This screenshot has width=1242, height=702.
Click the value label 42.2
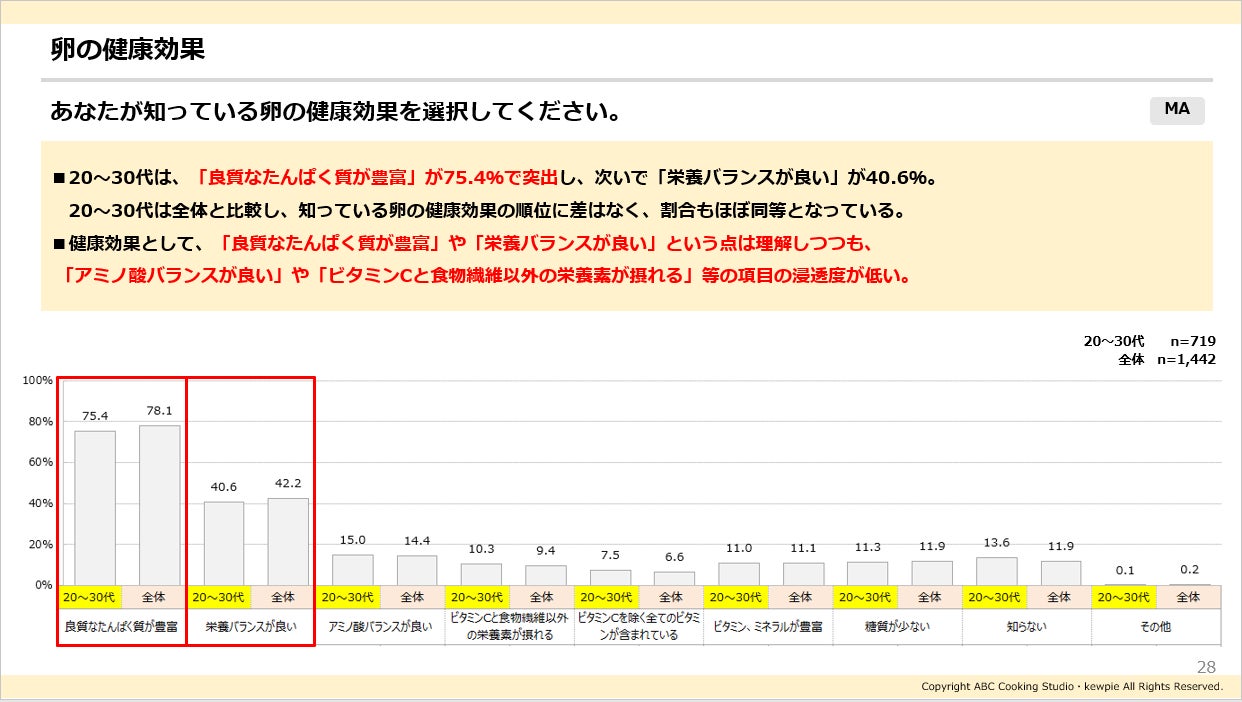289,484
